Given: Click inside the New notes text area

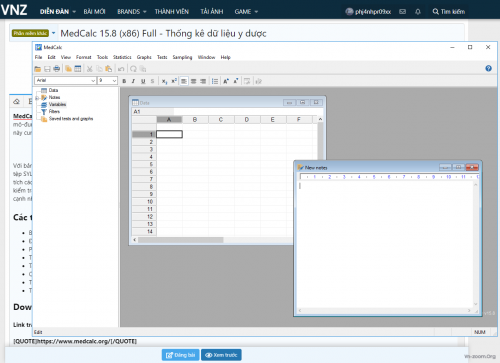Looking at the screenshot, I should [385, 245].
